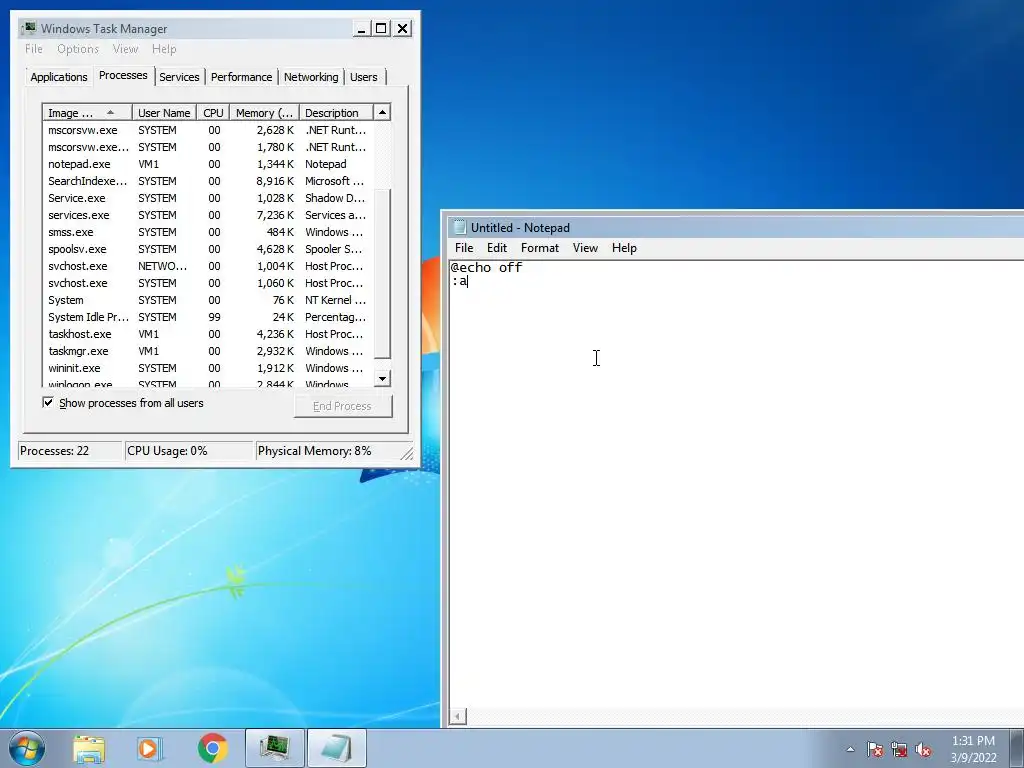This screenshot has width=1024, height=768.
Task: Switch to the Performance tab
Action: point(241,77)
